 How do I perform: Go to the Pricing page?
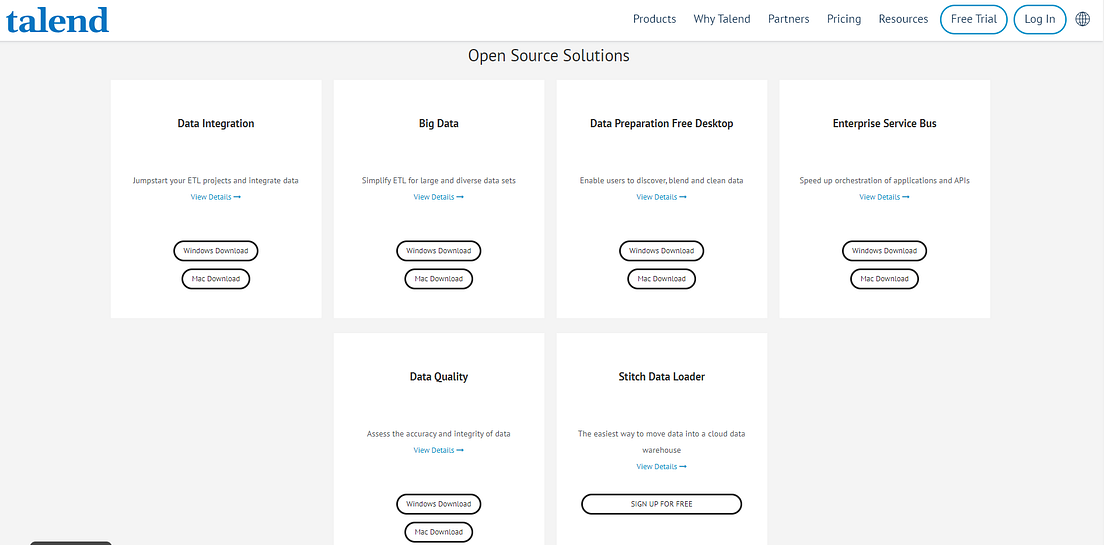(844, 19)
